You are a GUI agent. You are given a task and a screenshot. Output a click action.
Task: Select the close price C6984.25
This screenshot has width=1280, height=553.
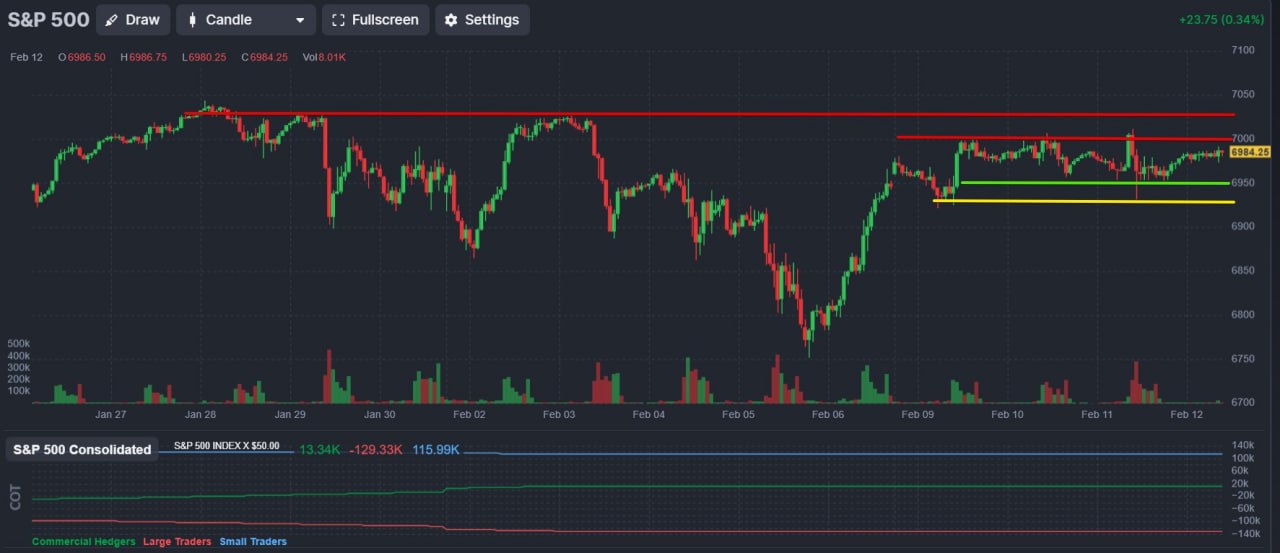click(x=264, y=57)
